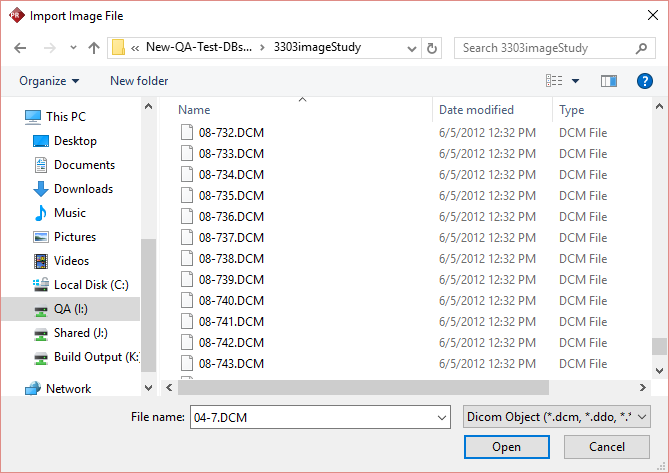Click the New folder command

point(139,81)
